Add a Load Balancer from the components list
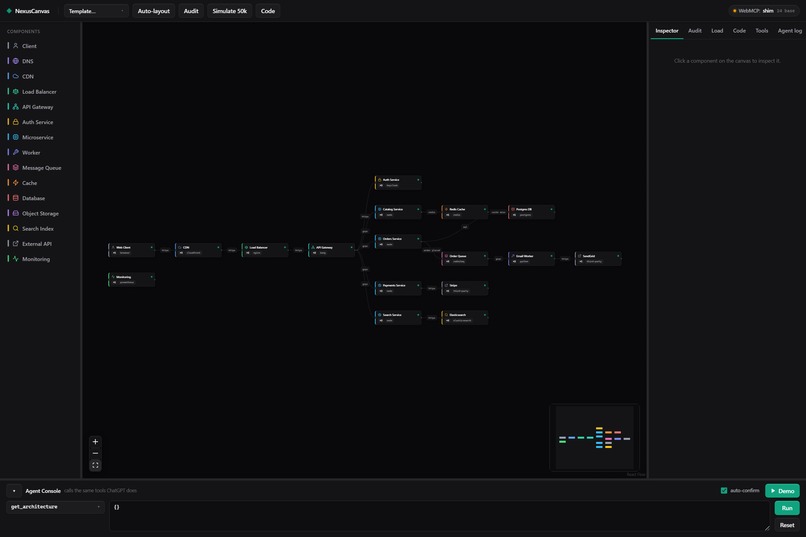This screenshot has height=537, width=806. click(40, 91)
